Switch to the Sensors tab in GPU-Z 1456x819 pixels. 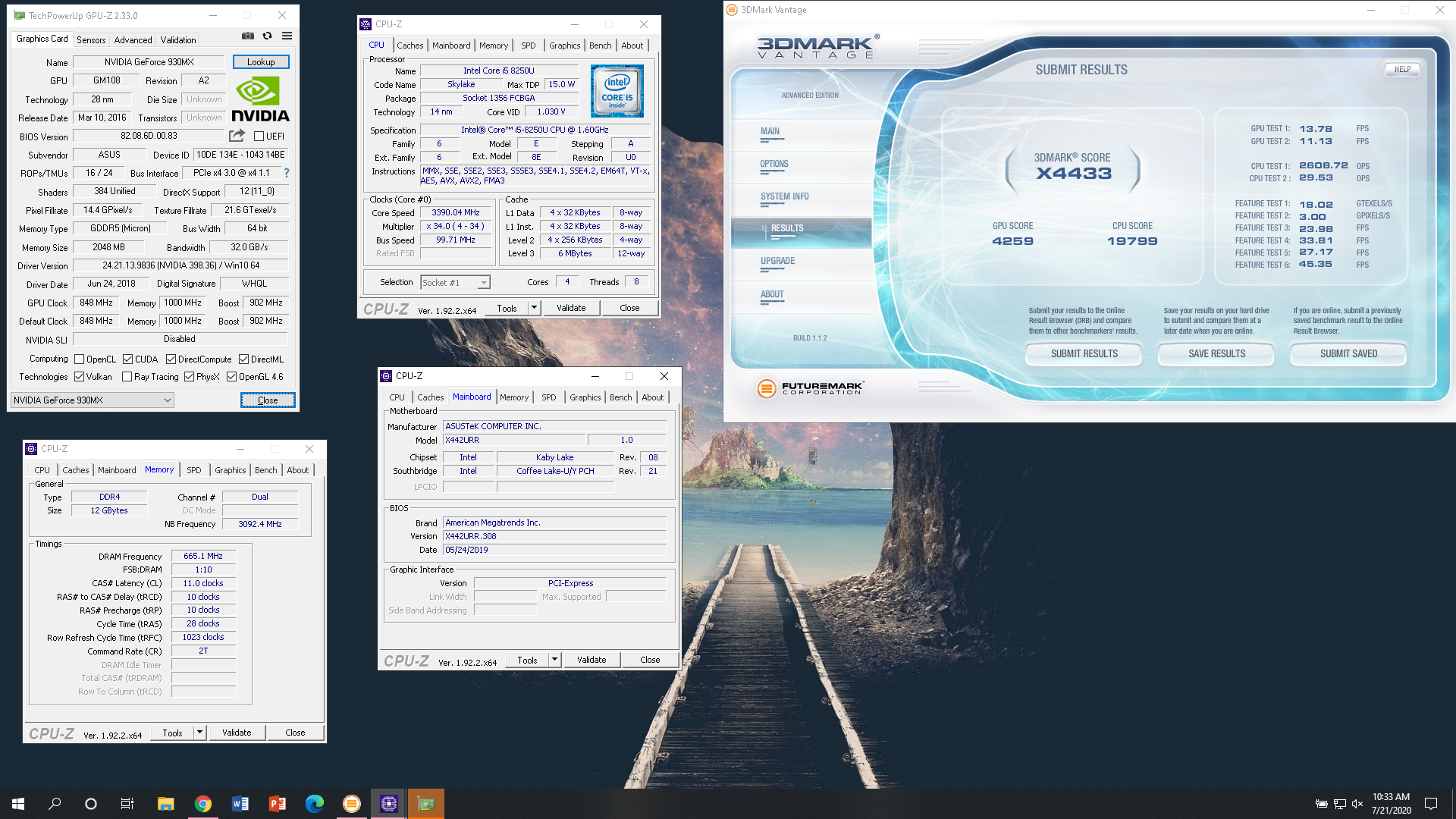pos(91,39)
